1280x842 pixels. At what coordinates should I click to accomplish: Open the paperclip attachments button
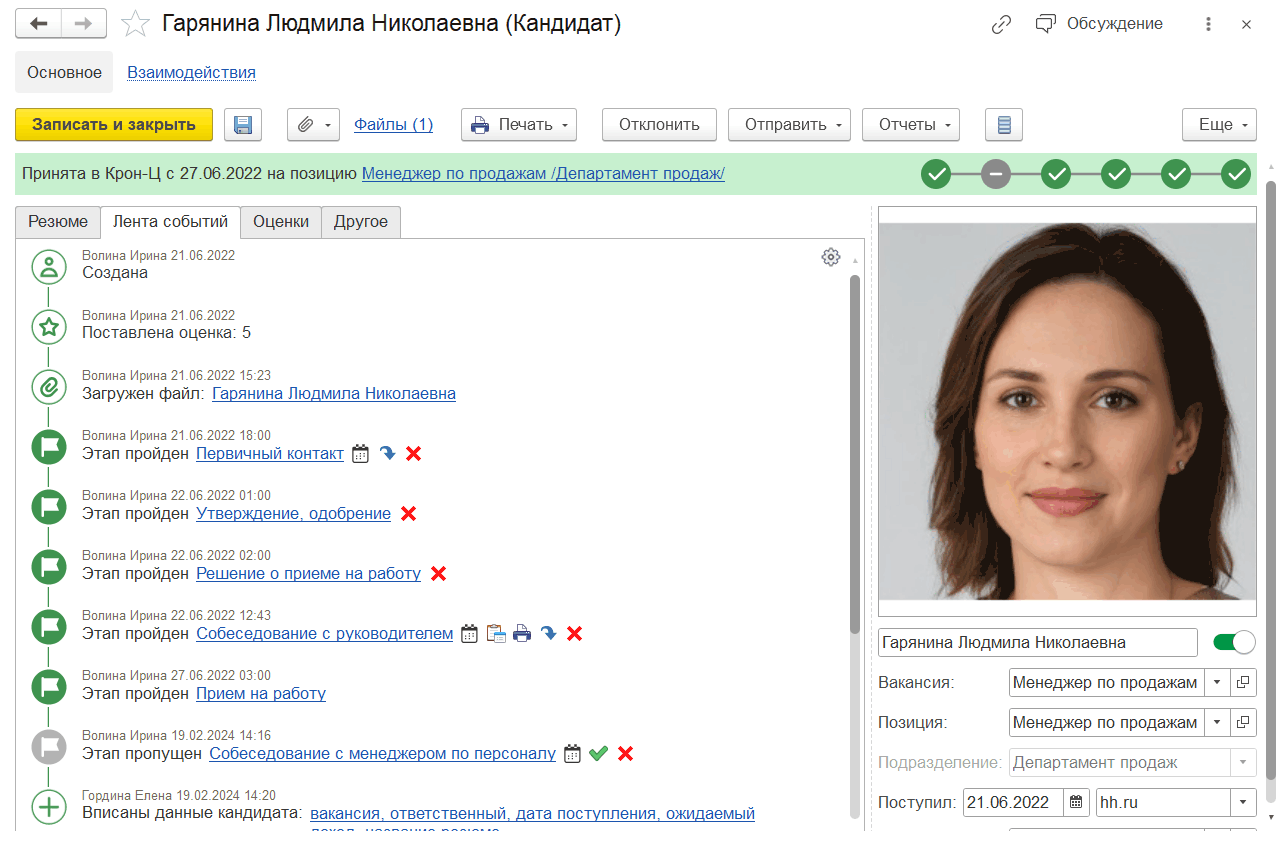[x=314, y=125]
